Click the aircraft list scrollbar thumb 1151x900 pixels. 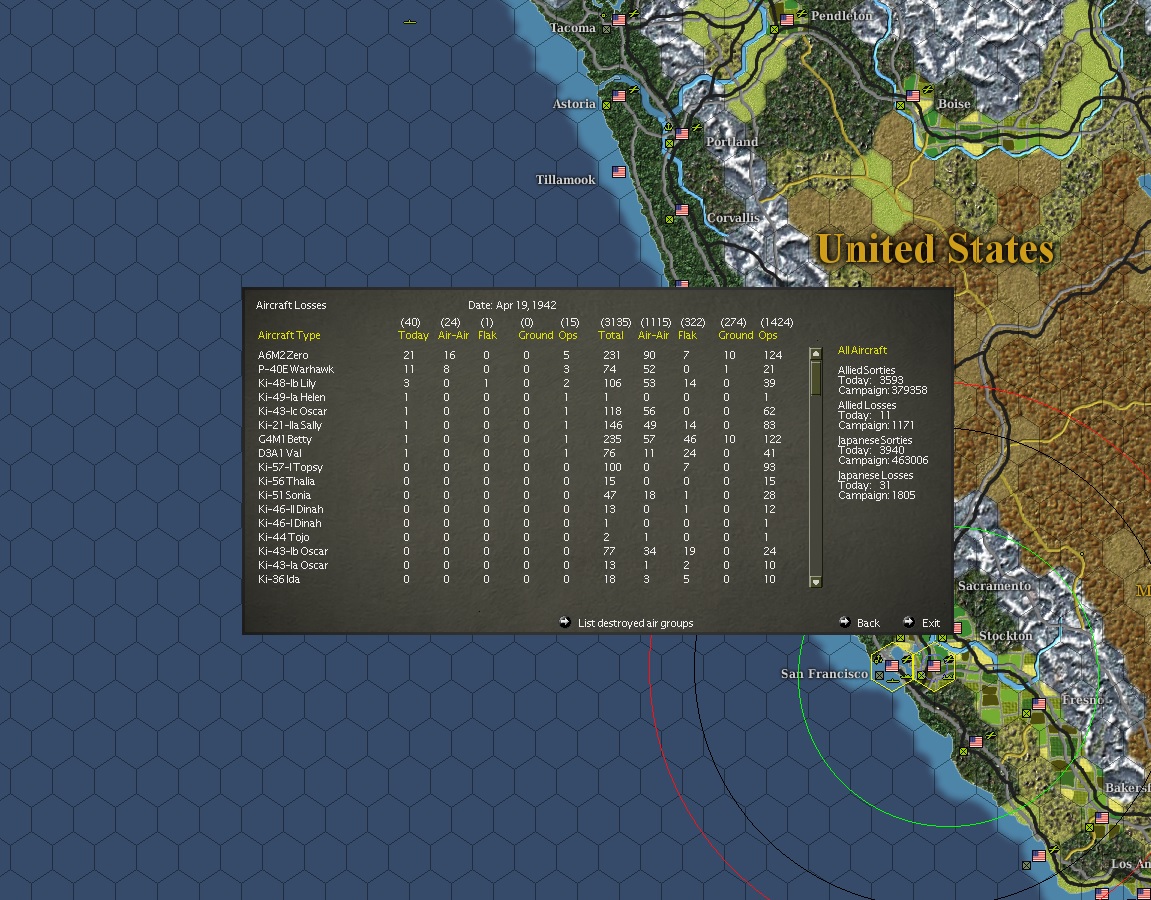click(x=816, y=377)
